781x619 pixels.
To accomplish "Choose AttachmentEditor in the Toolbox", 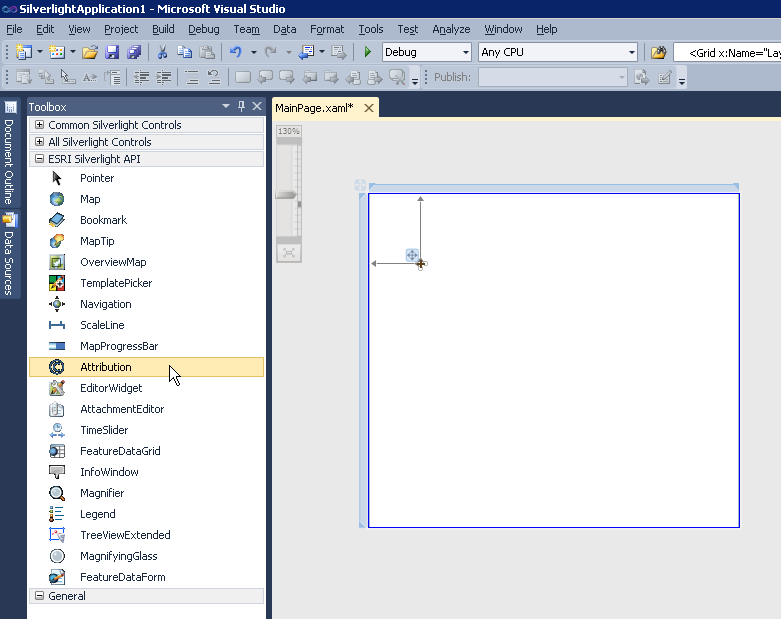I will (146, 409).
